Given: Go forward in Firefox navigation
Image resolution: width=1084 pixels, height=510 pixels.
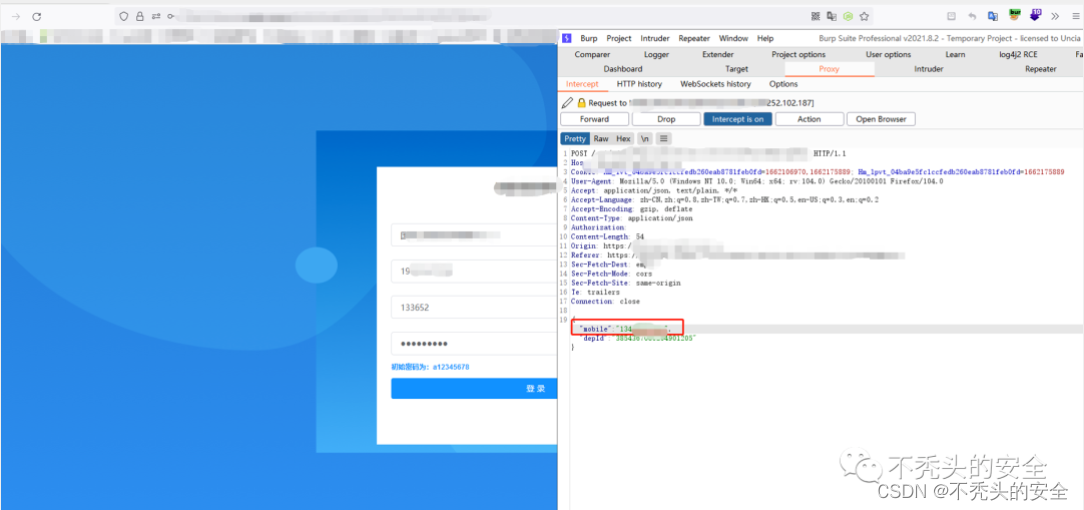Looking at the screenshot, I should coord(17,16).
